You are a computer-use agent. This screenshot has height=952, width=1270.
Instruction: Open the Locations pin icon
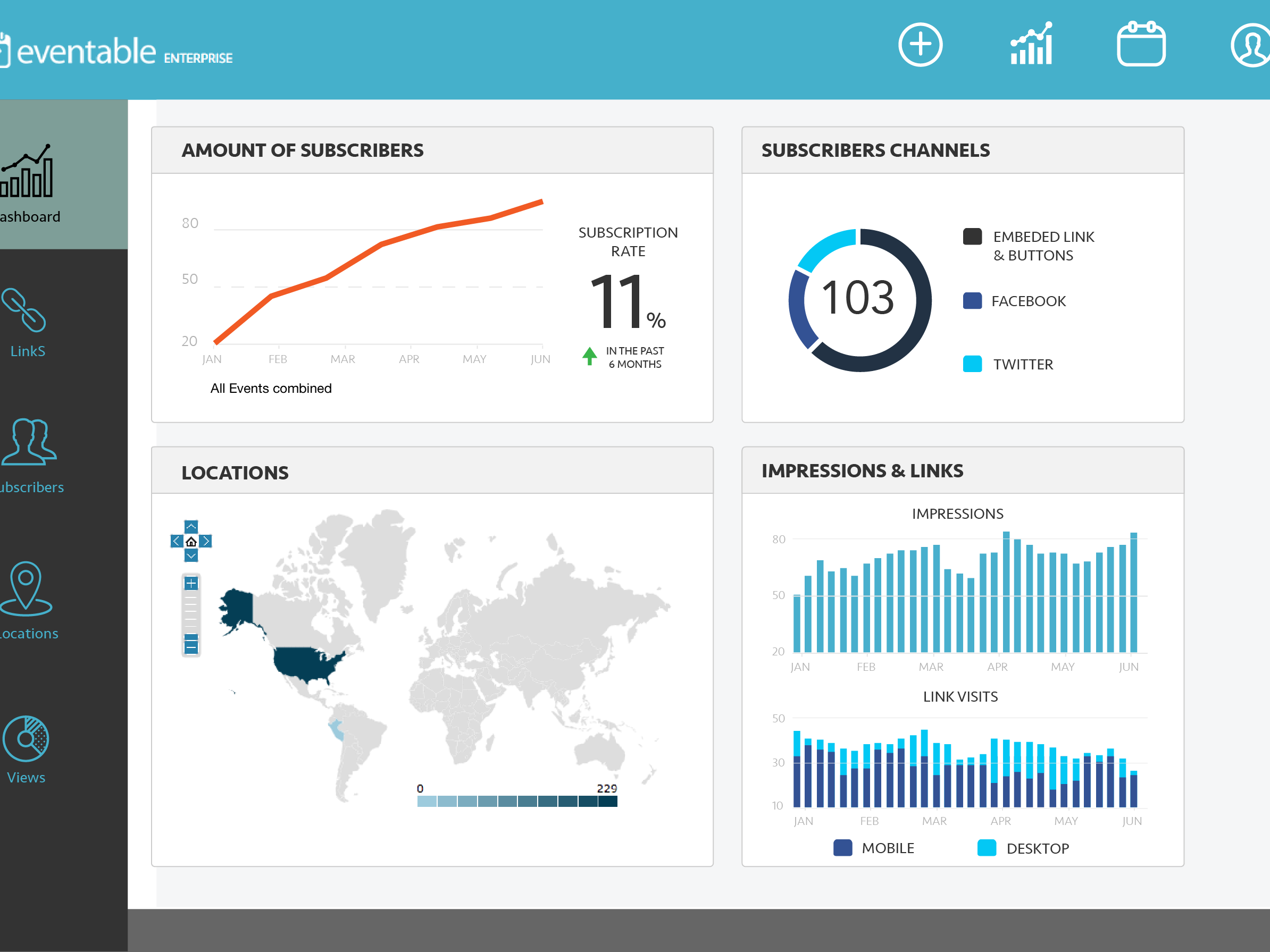point(26,587)
